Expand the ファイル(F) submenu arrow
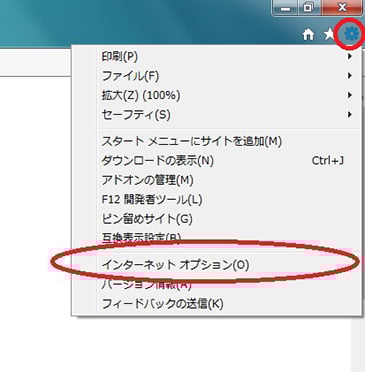 point(349,76)
